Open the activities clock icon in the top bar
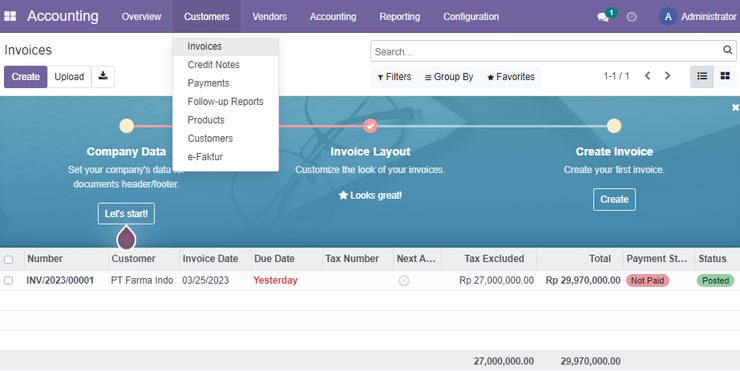The image size is (740, 371). [631, 17]
